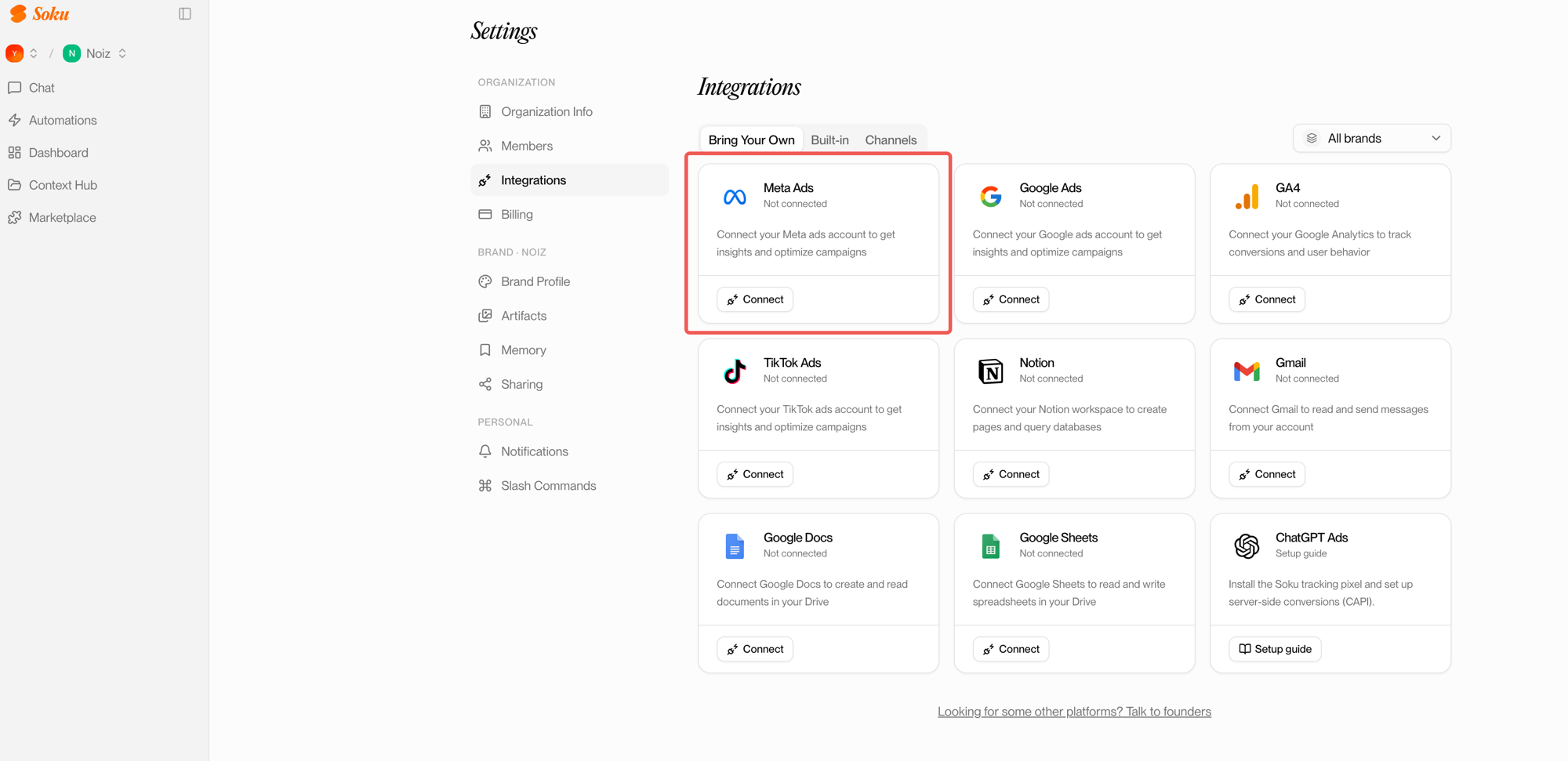Click the Settings page title
This screenshot has width=1568, height=761.
[x=504, y=31]
